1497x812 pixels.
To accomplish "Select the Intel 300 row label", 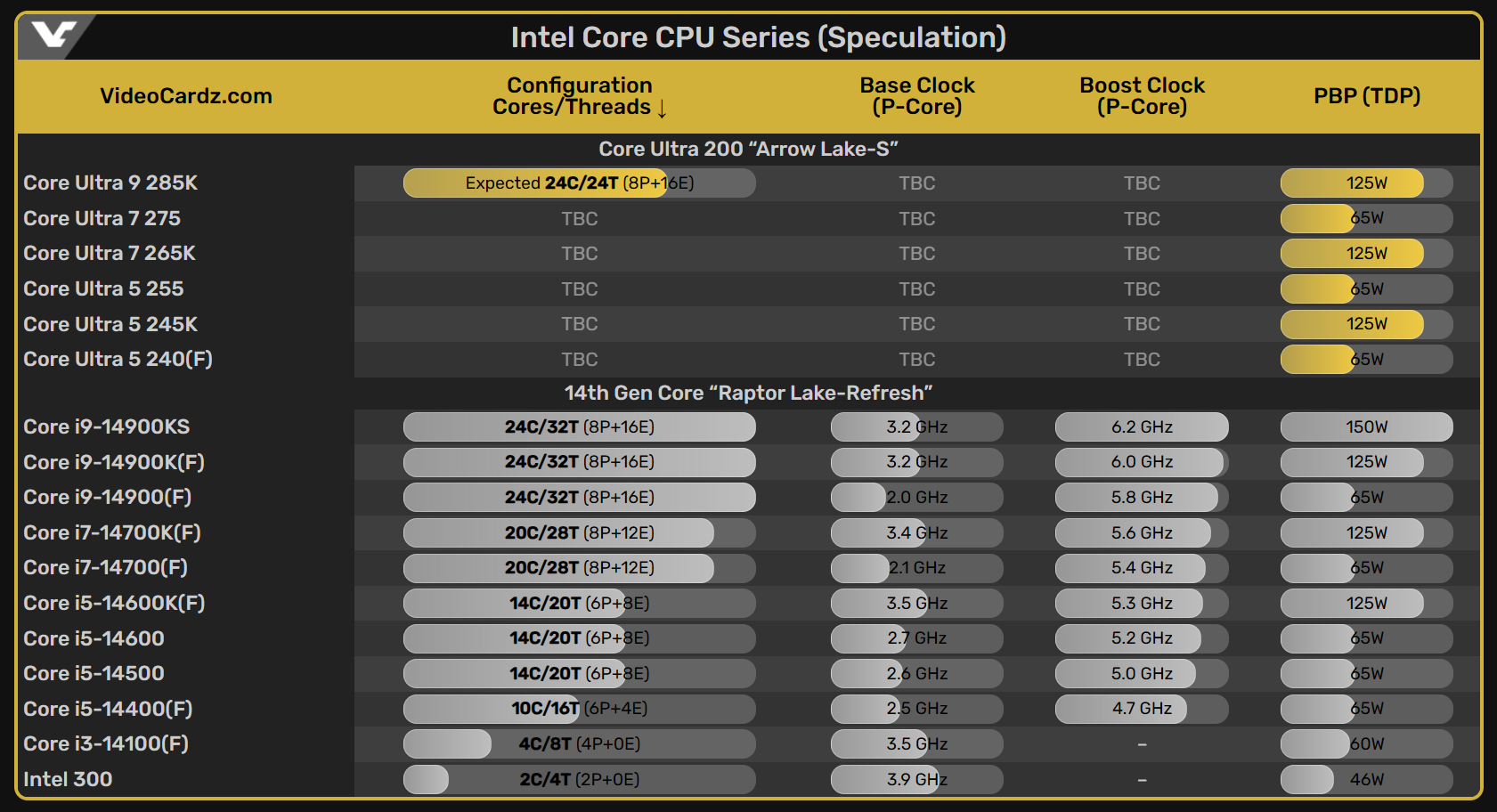I will pos(68,779).
